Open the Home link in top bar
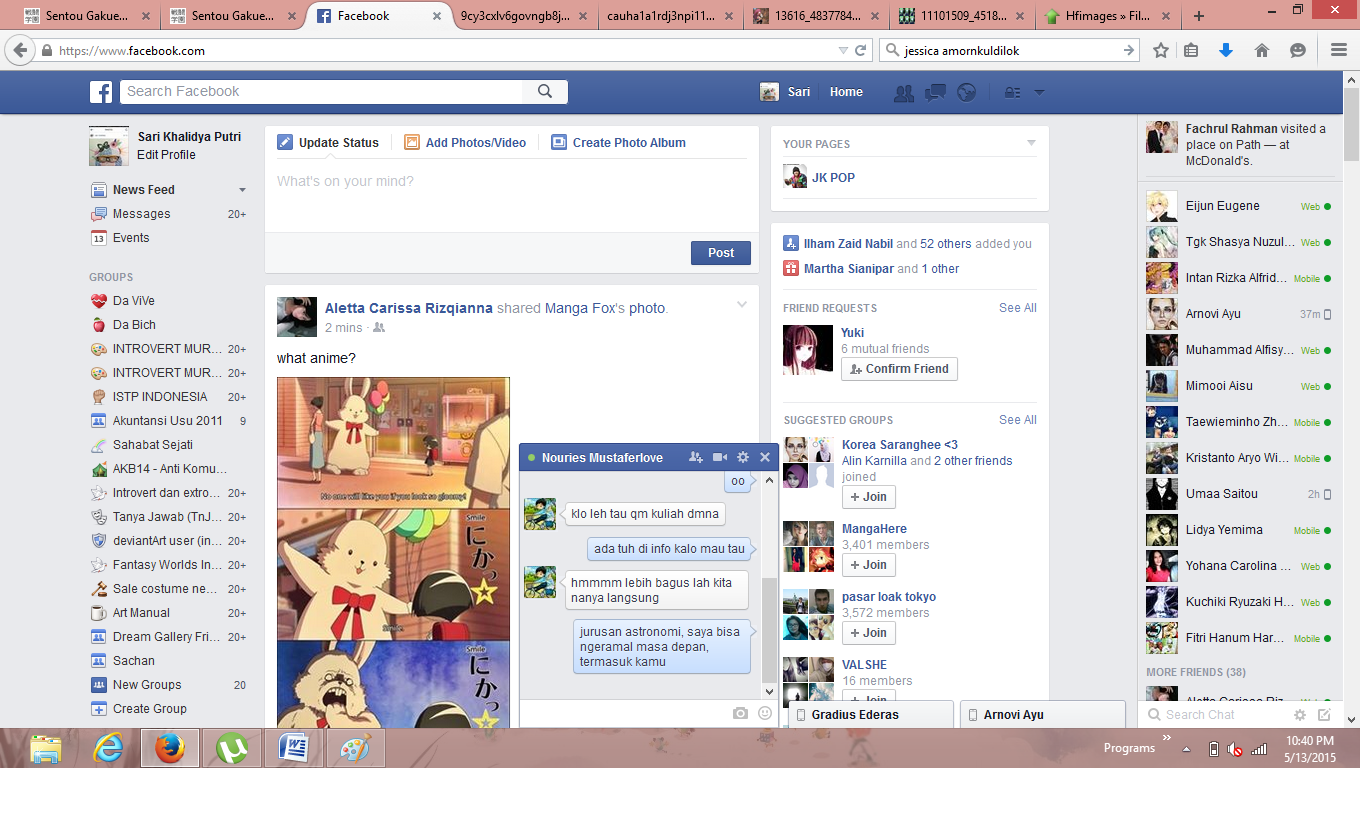1360x826 pixels. [x=846, y=92]
